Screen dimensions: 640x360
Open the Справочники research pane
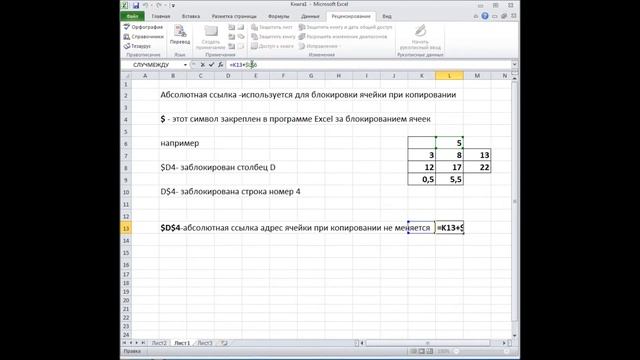tap(143, 37)
